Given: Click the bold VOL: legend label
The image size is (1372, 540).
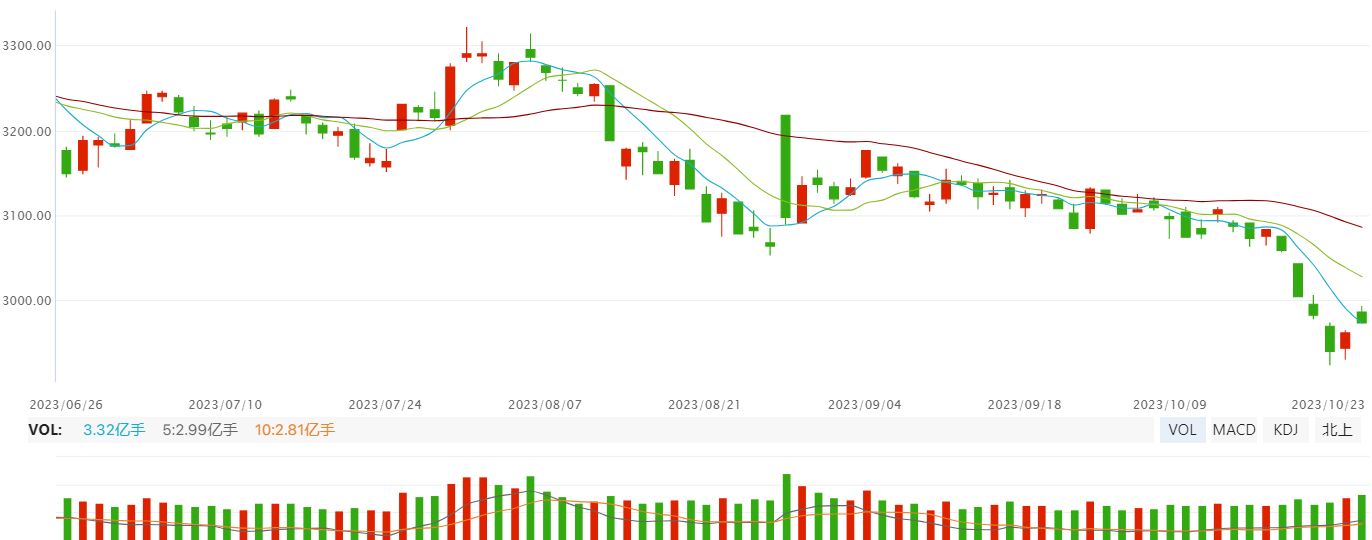Looking at the screenshot, I should pyautogui.click(x=45, y=430).
